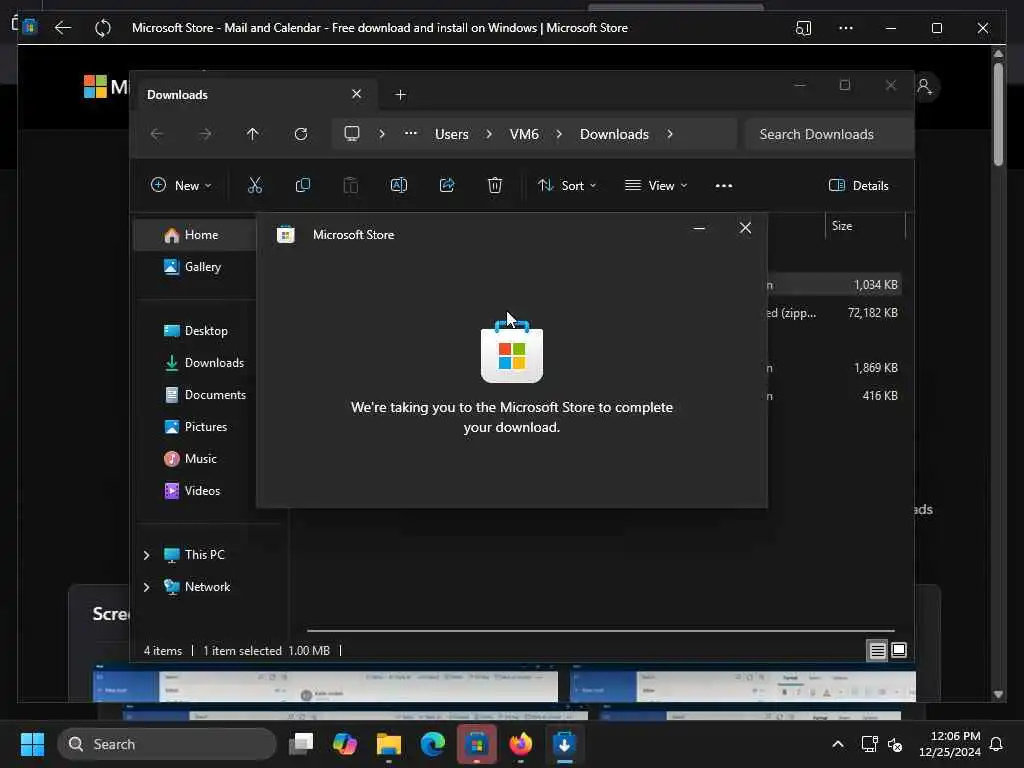
Task: Click the back arrow in File Explorer
Action: [157, 134]
